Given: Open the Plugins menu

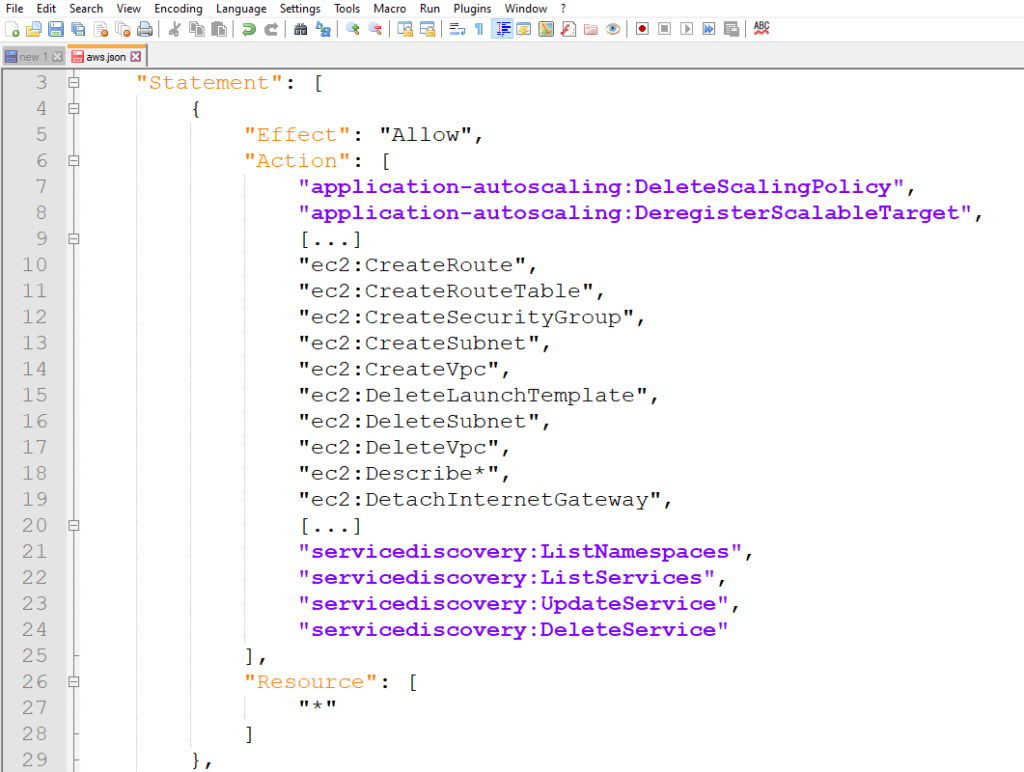Looking at the screenshot, I should (472, 8).
